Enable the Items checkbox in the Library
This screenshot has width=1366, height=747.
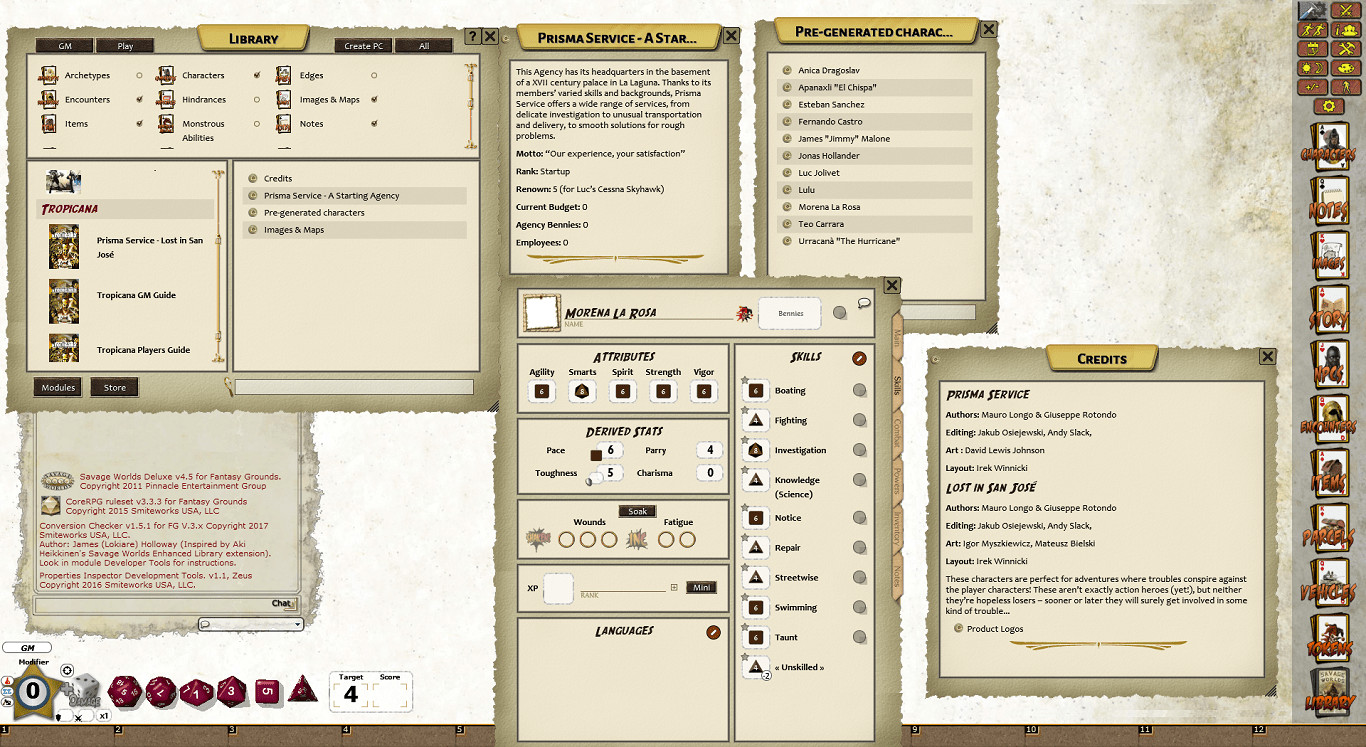point(140,123)
